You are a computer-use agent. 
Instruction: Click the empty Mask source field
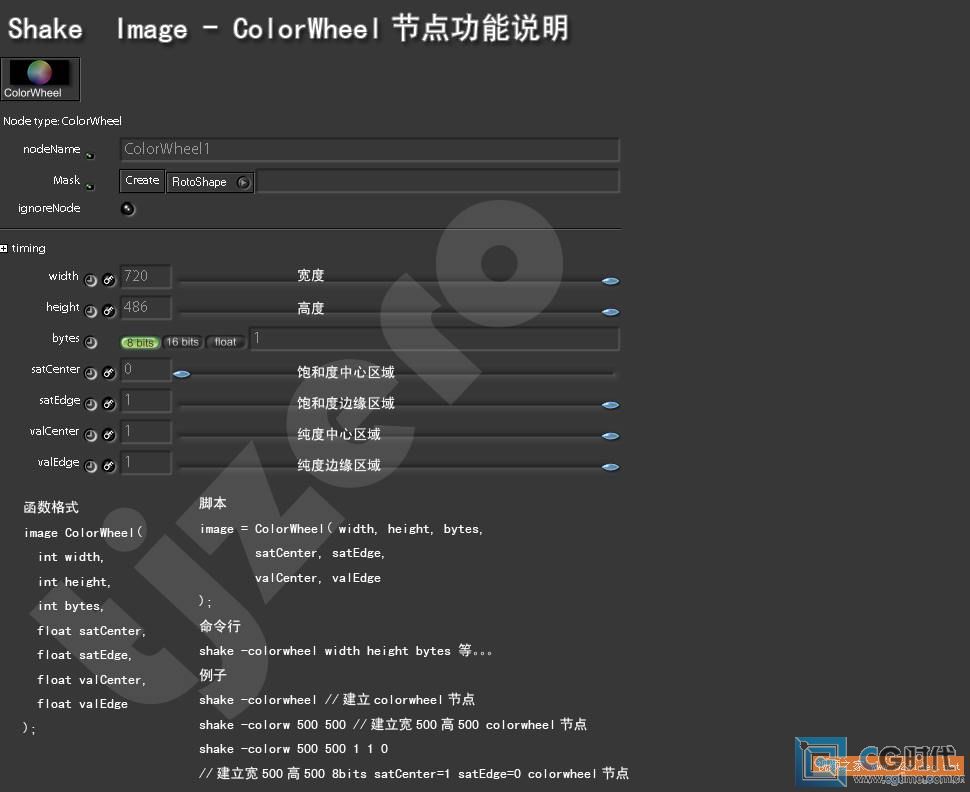(437, 181)
